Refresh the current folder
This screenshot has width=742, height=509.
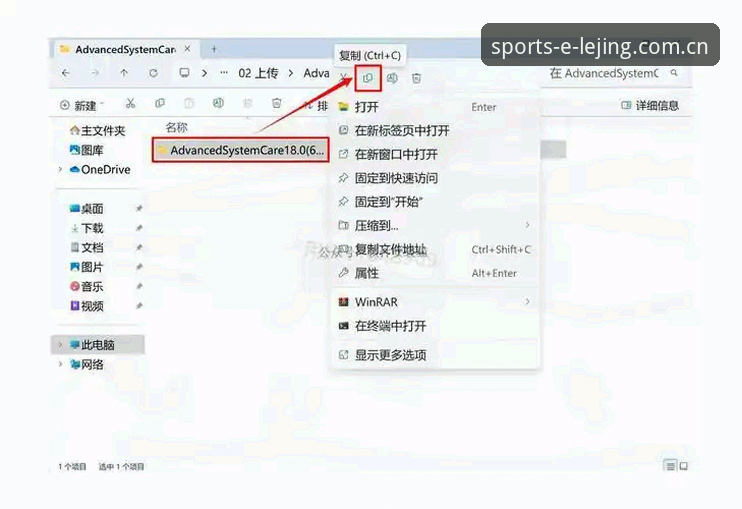[153, 73]
